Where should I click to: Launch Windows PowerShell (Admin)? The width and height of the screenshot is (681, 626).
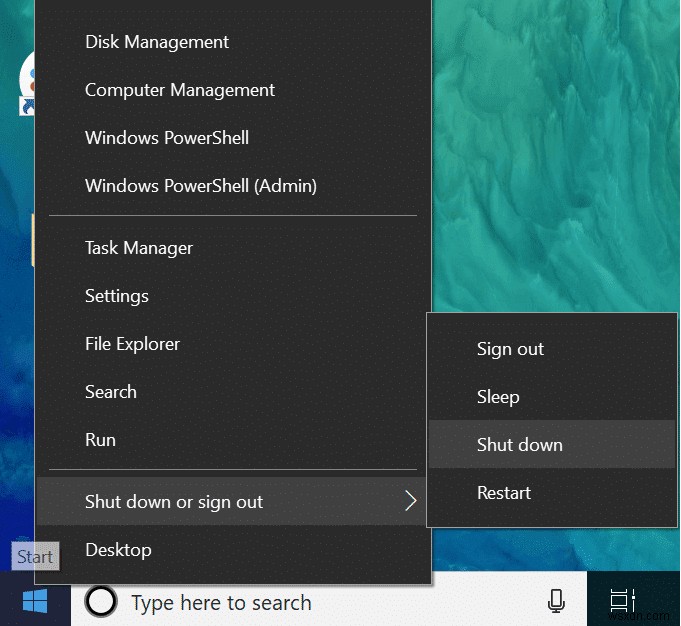pos(201,186)
